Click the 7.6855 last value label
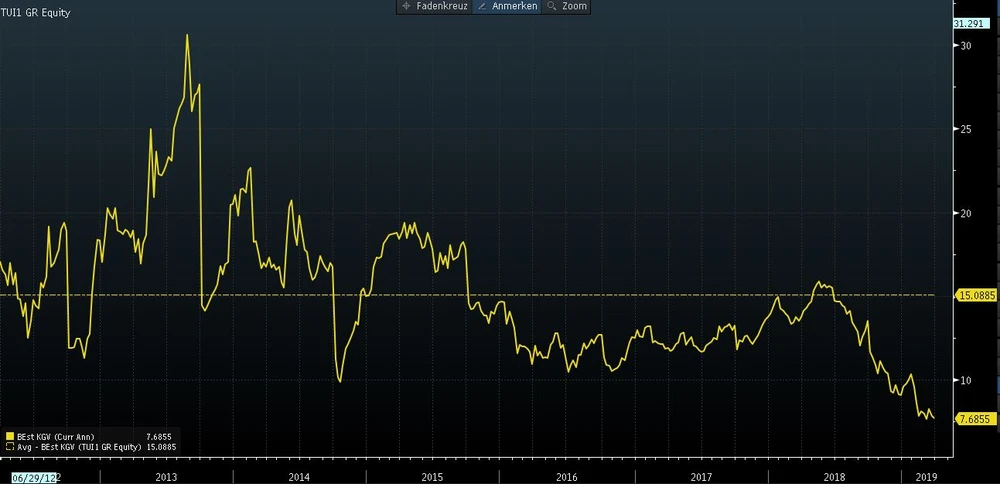This screenshot has width=1000, height=484. click(x=974, y=419)
